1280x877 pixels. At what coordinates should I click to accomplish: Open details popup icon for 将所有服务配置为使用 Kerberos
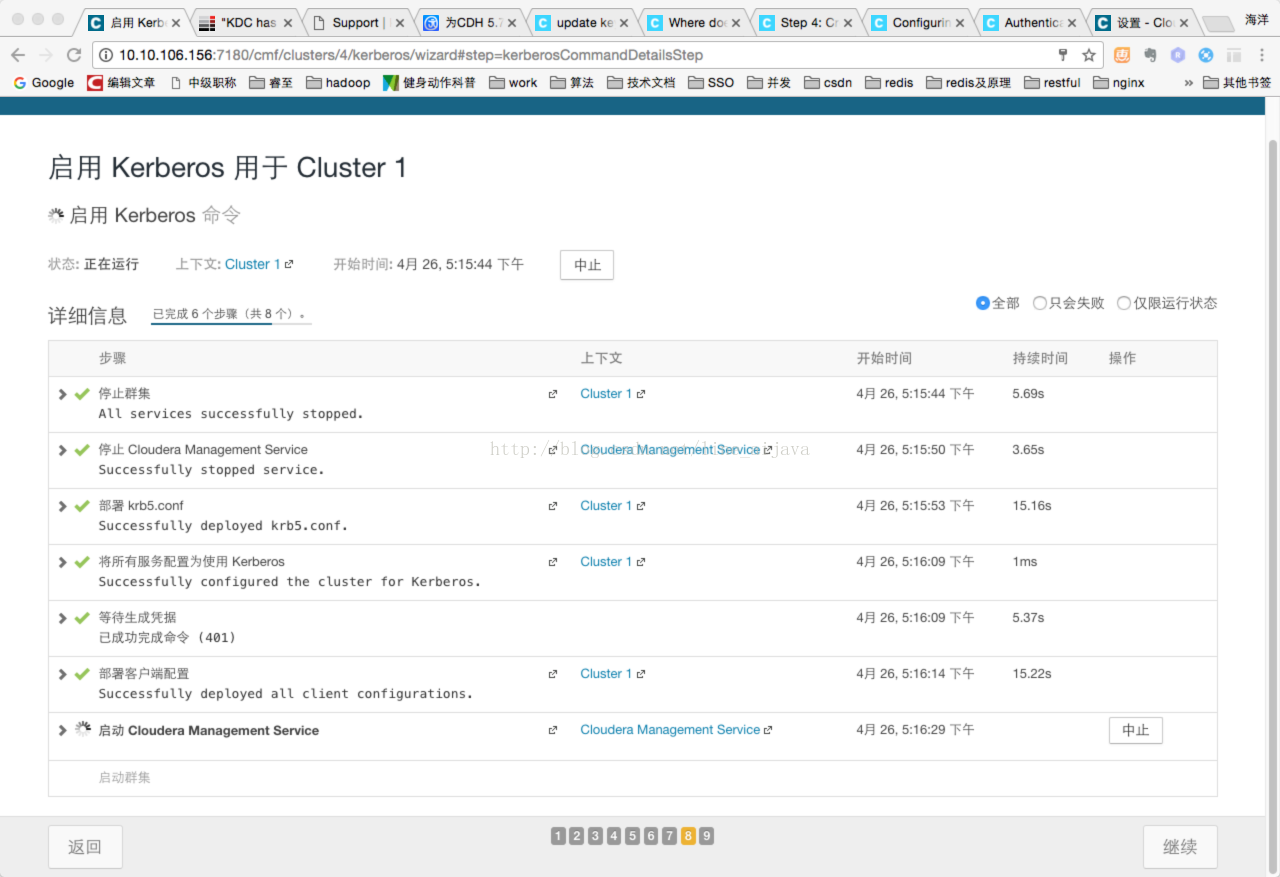553,562
